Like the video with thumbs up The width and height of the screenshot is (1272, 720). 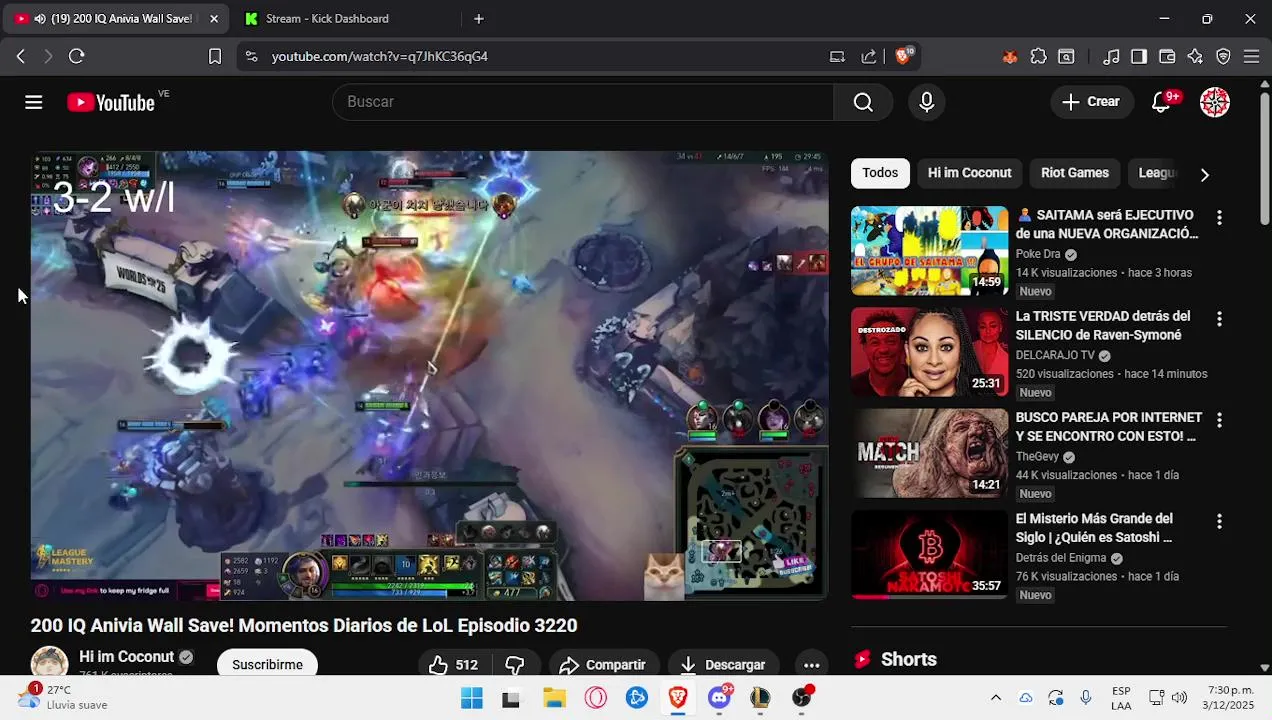454,665
